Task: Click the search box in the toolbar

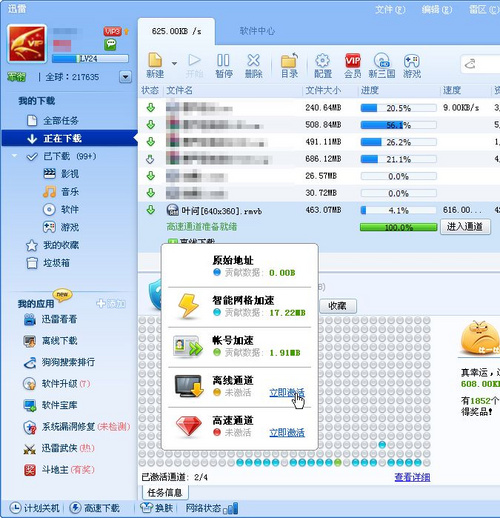Action: pos(480,64)
